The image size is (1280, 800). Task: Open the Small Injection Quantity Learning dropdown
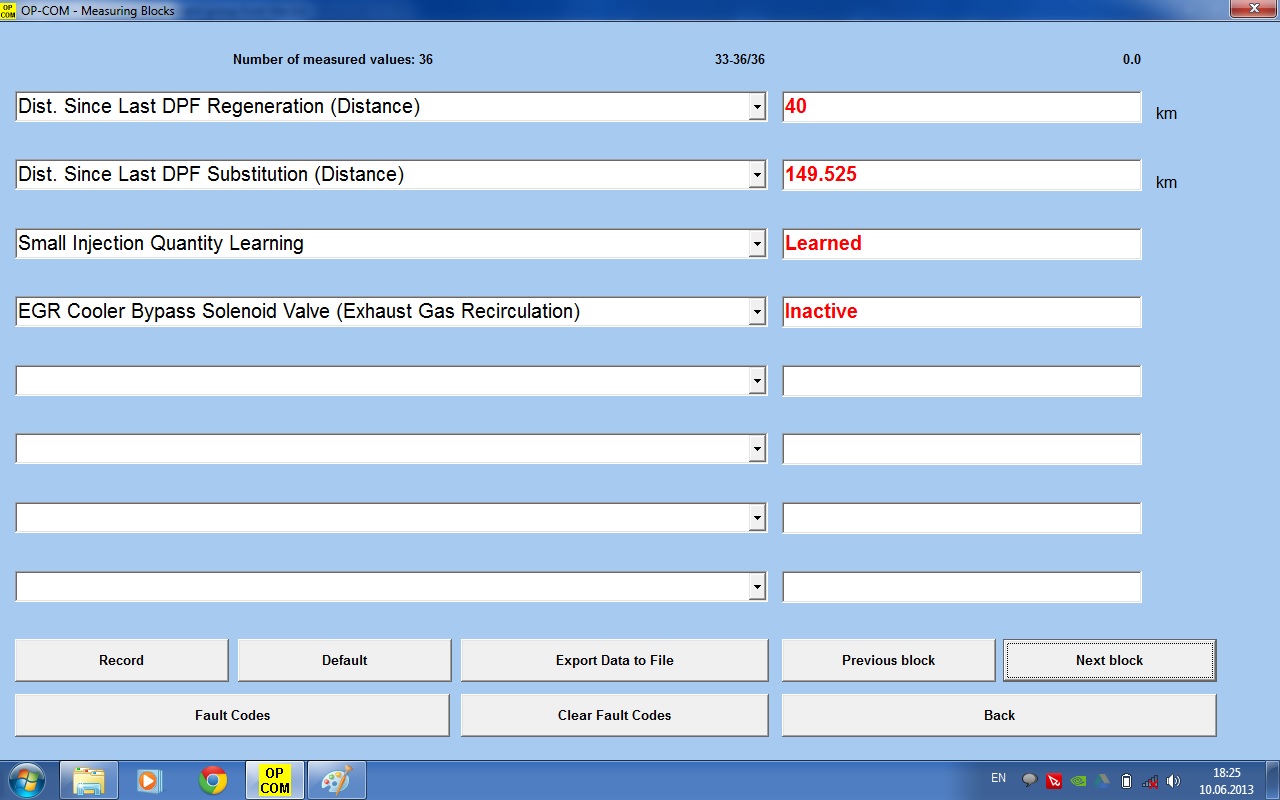pyautogui.click(x=757, y=244)
